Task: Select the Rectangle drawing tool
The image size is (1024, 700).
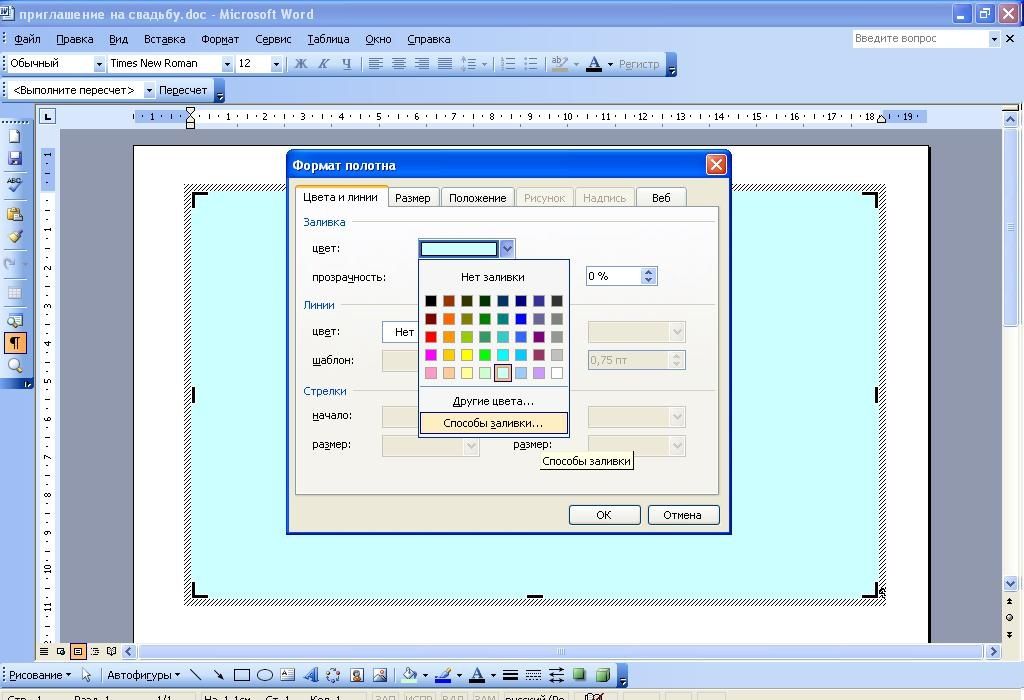Action: 241,675
